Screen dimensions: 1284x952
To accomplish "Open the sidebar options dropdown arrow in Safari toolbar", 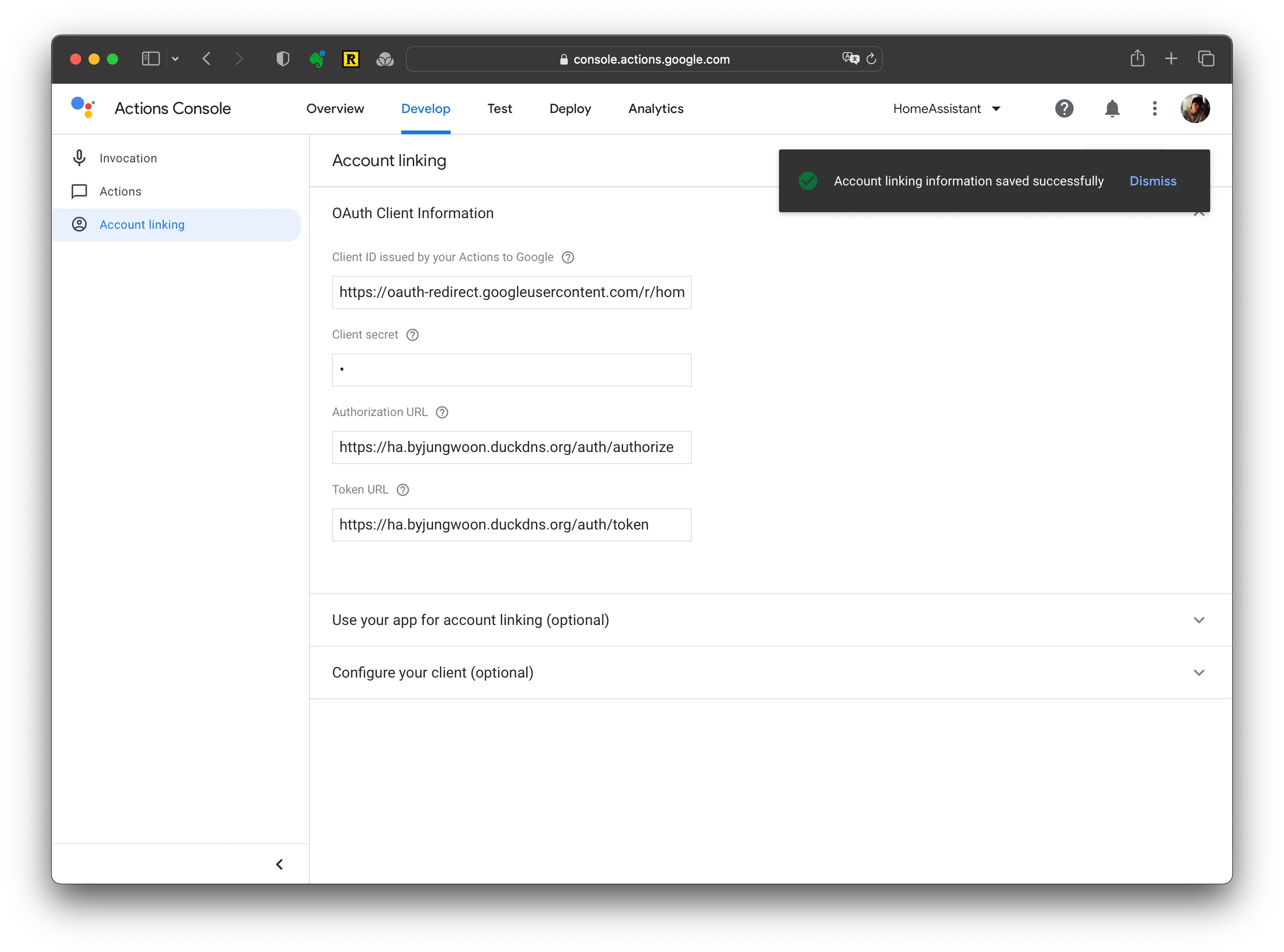I will [175, 59].
